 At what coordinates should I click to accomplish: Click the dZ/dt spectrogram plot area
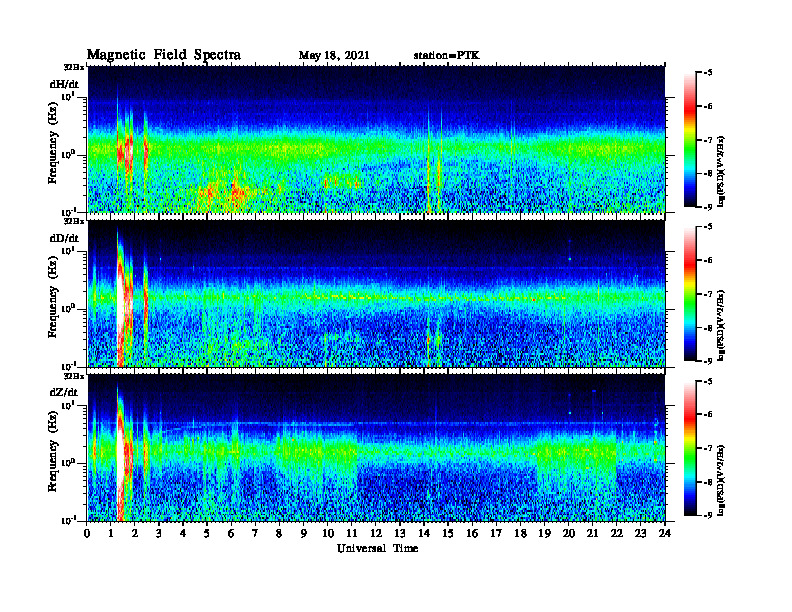point(376,448)
